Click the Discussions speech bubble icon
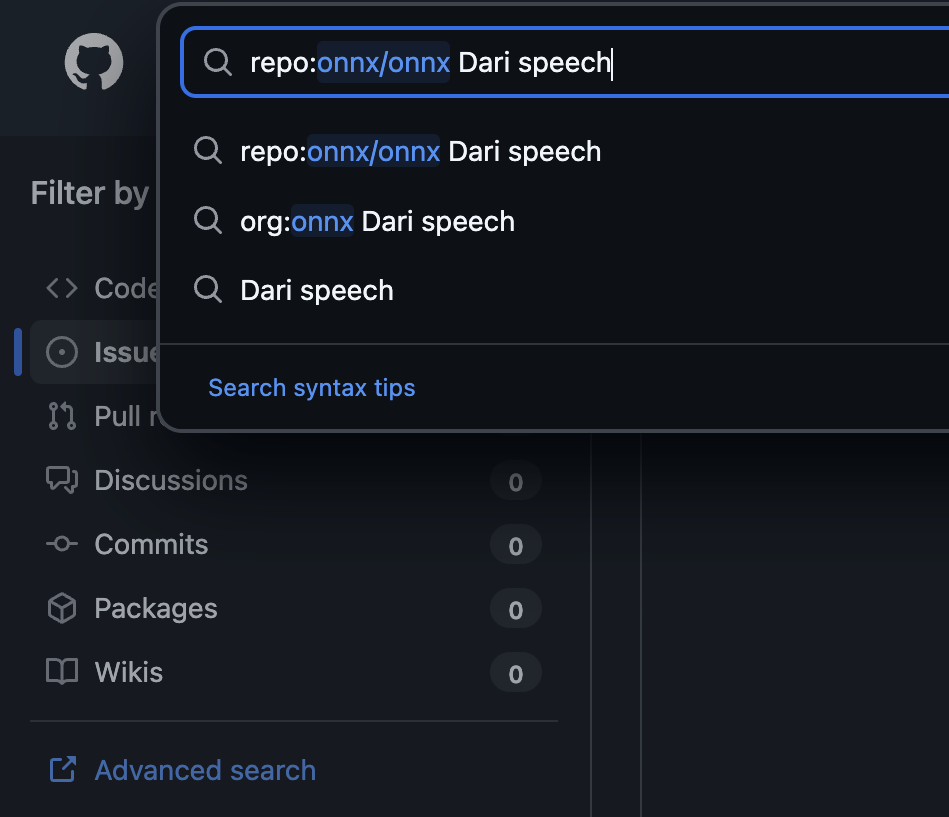Viewport: 949px width, 817px height. click(x=62, y=480)
